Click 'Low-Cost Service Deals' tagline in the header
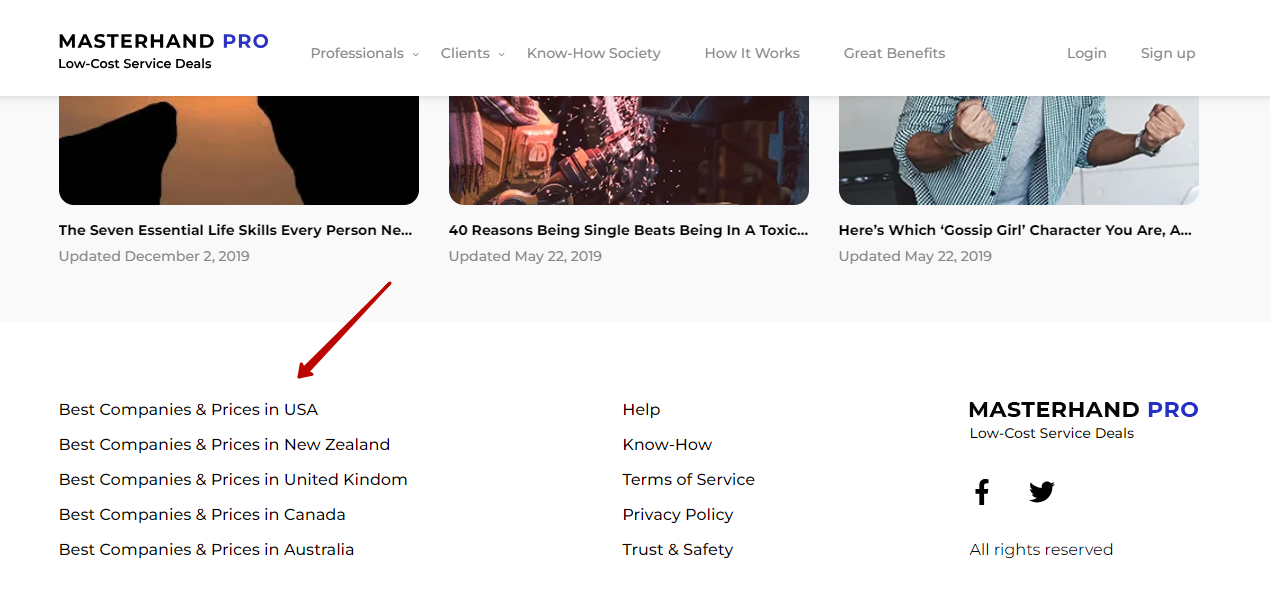This screenshot has width=1270, height=601. pos(135,64)
